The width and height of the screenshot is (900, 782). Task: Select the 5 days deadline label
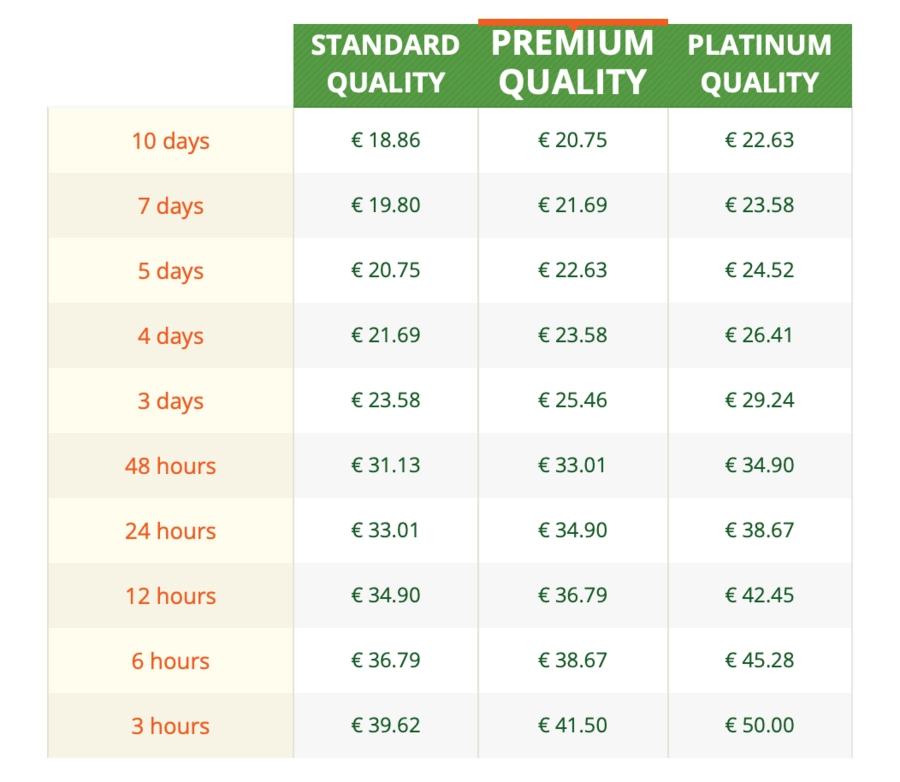coord(170,271)
